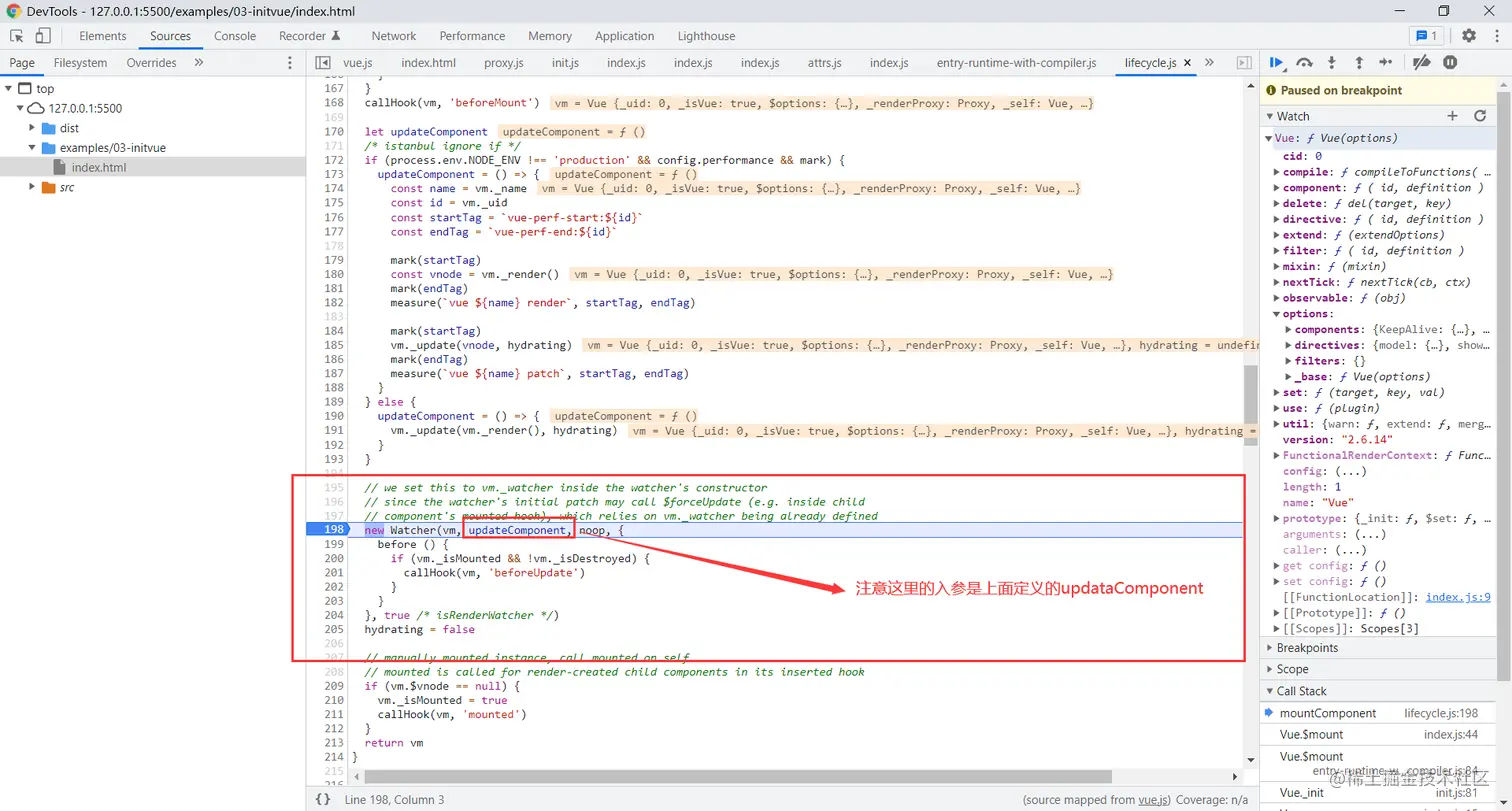This screenshot has height=811, width=1512.
Task: Deactivate breakpoints
Action: point(1421,62)
